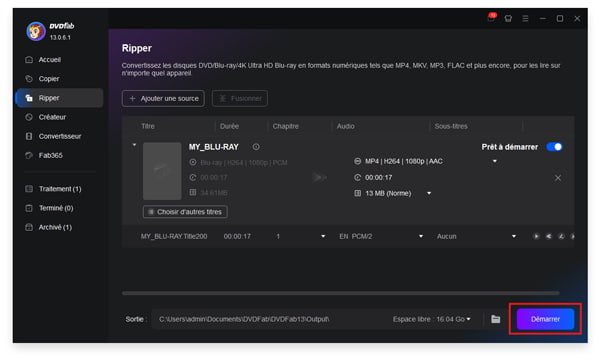This screenshot has width=600, height=360.
Task: Open the notifications icon with red badge
Action: tap(491, 18)
